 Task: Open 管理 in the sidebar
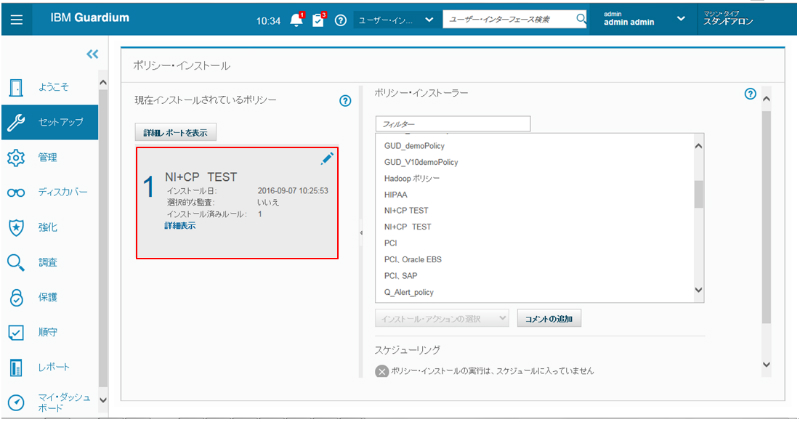pos(49,157)
